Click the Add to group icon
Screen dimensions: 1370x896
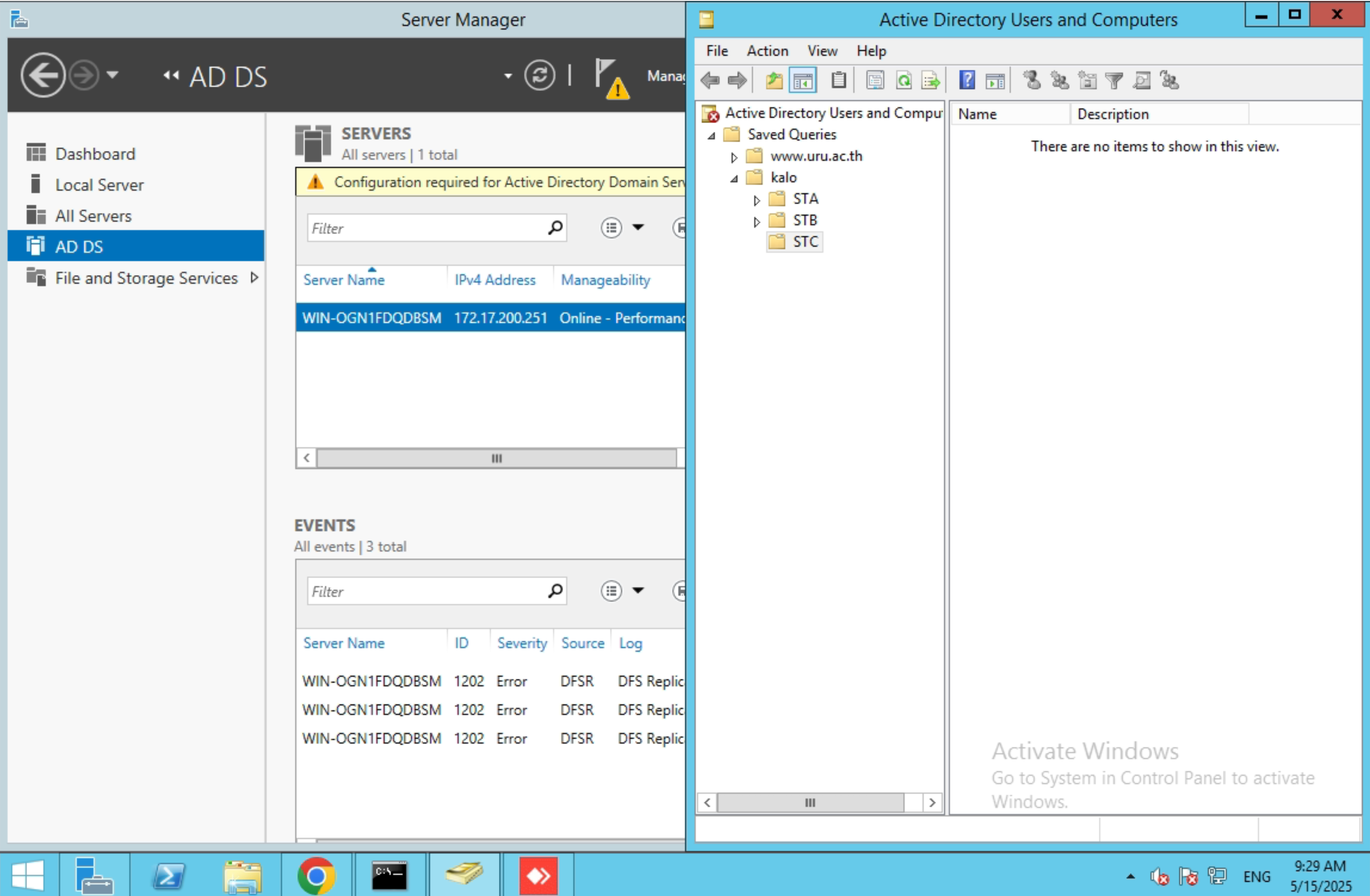point(1170,81)
